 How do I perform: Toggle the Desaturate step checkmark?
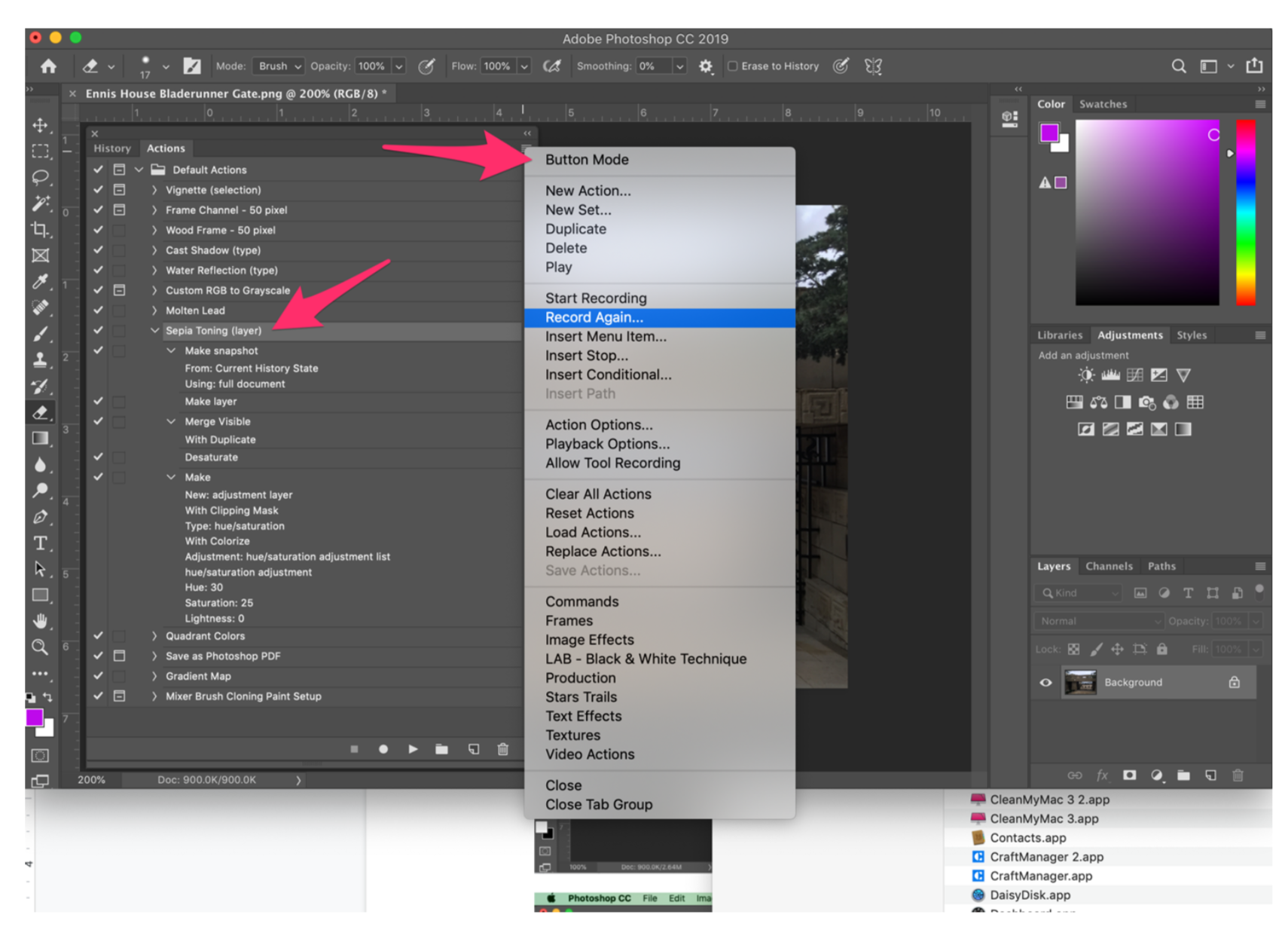point(98,457)
